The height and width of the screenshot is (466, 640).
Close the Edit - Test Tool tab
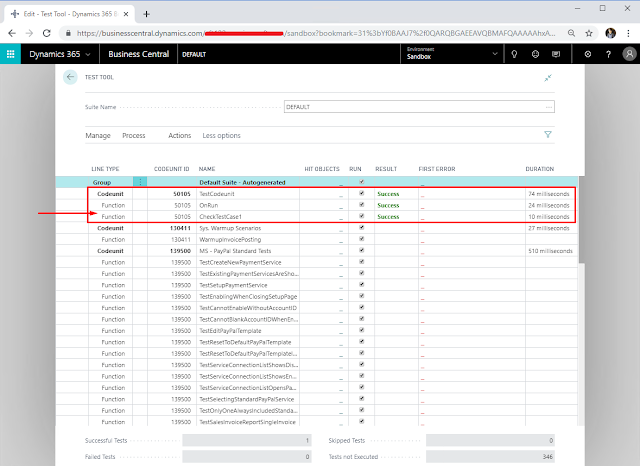(x=126, y=14)
